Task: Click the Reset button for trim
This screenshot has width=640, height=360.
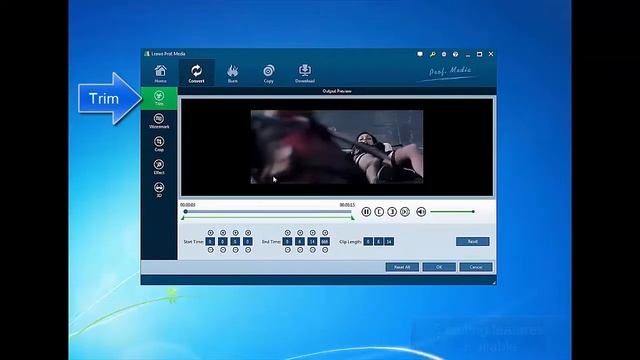Action: [473, 242]
